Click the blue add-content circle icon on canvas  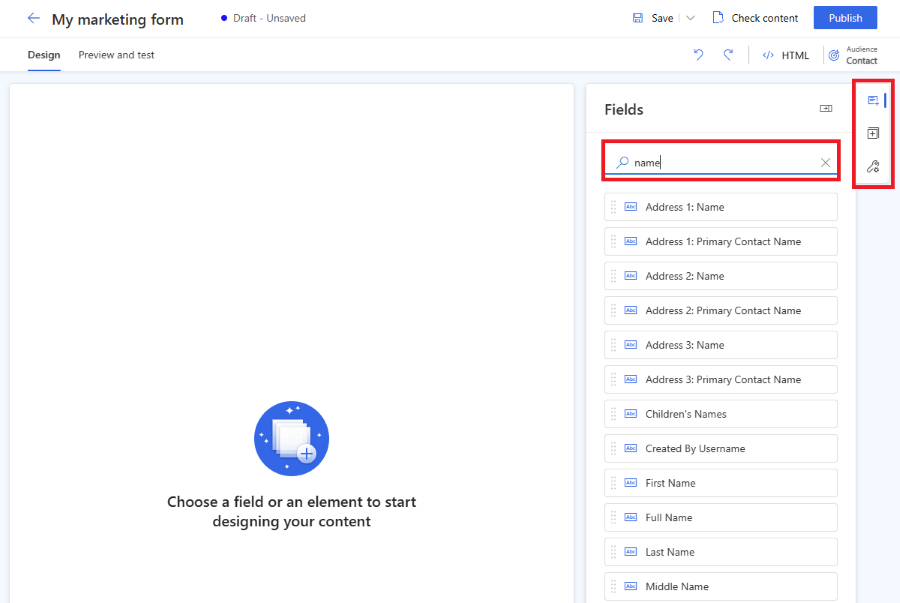click(292, 438)
